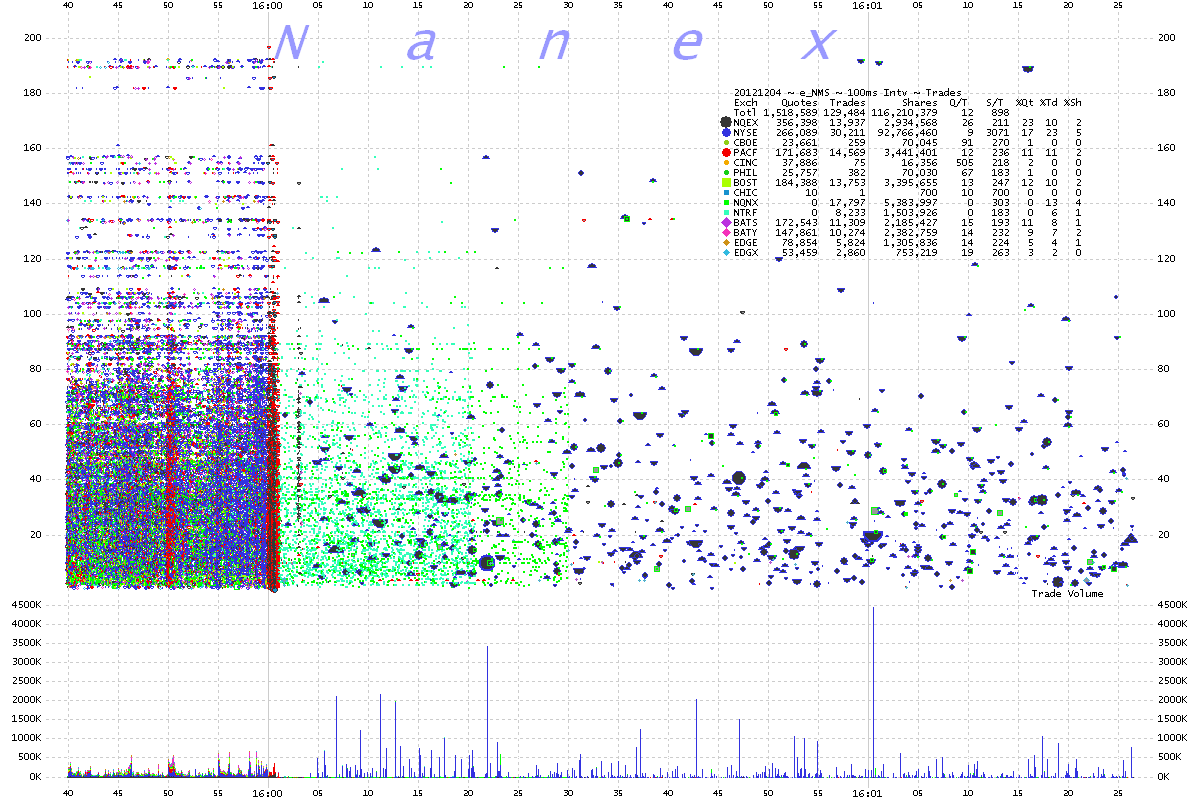Select total quotes value 1,518,589
Screen dimensions: 1200x800
point(790,113)
